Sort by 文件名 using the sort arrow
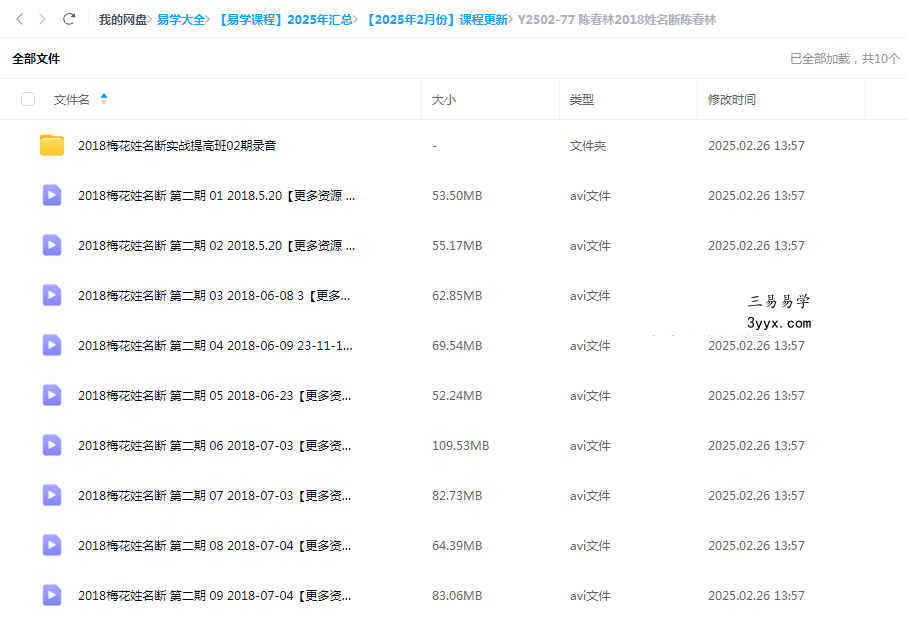 pos(104,99)
